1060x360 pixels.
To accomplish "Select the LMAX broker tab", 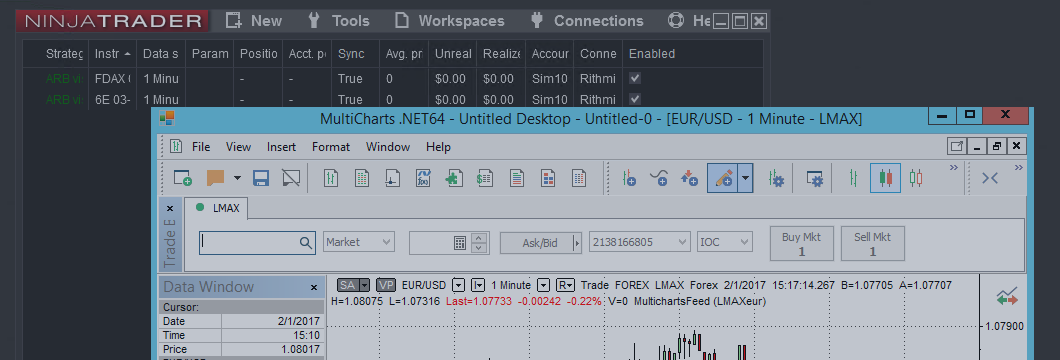I will tap(218, 208).
